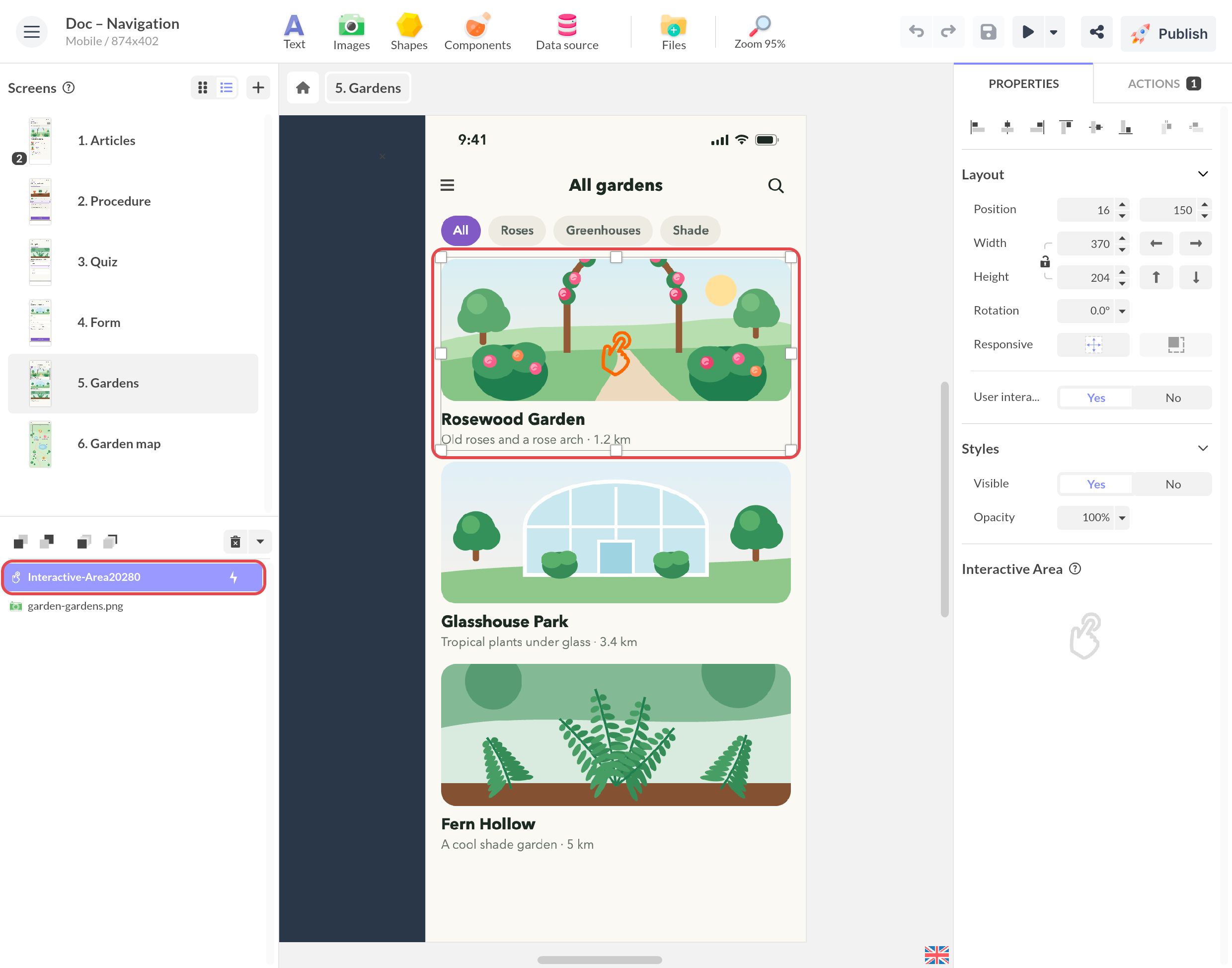Open the Images tool
The image size is (1232, 968).
click(x=351, y=32)
